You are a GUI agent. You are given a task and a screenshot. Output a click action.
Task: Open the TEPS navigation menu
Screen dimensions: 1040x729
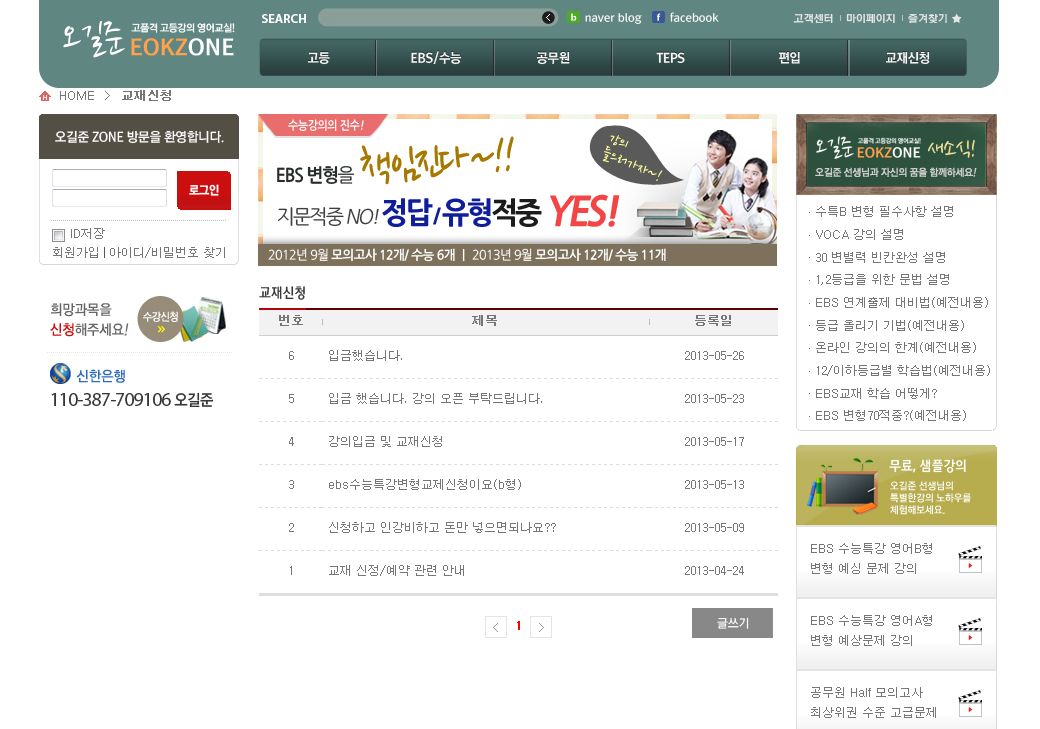tap(671, 58)
